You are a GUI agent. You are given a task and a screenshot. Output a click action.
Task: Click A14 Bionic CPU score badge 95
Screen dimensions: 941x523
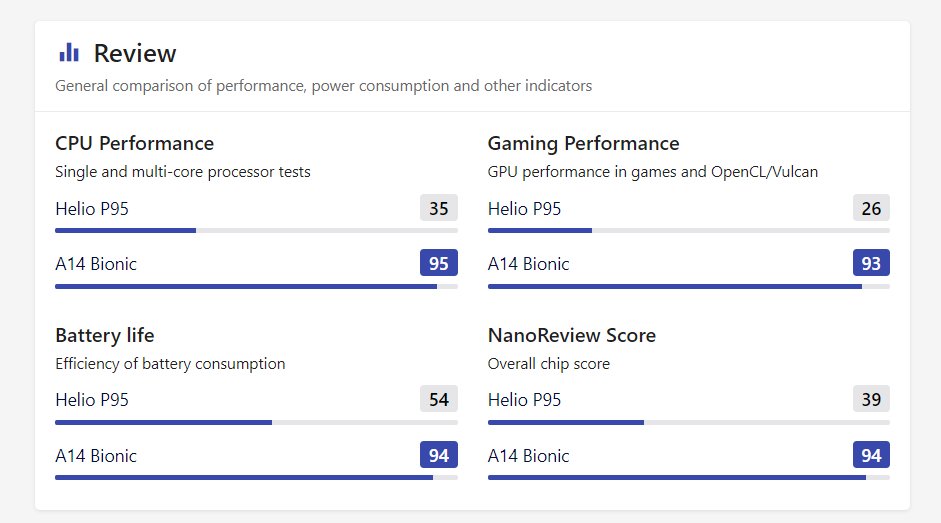pyautogui.click(x=439, y=263)
